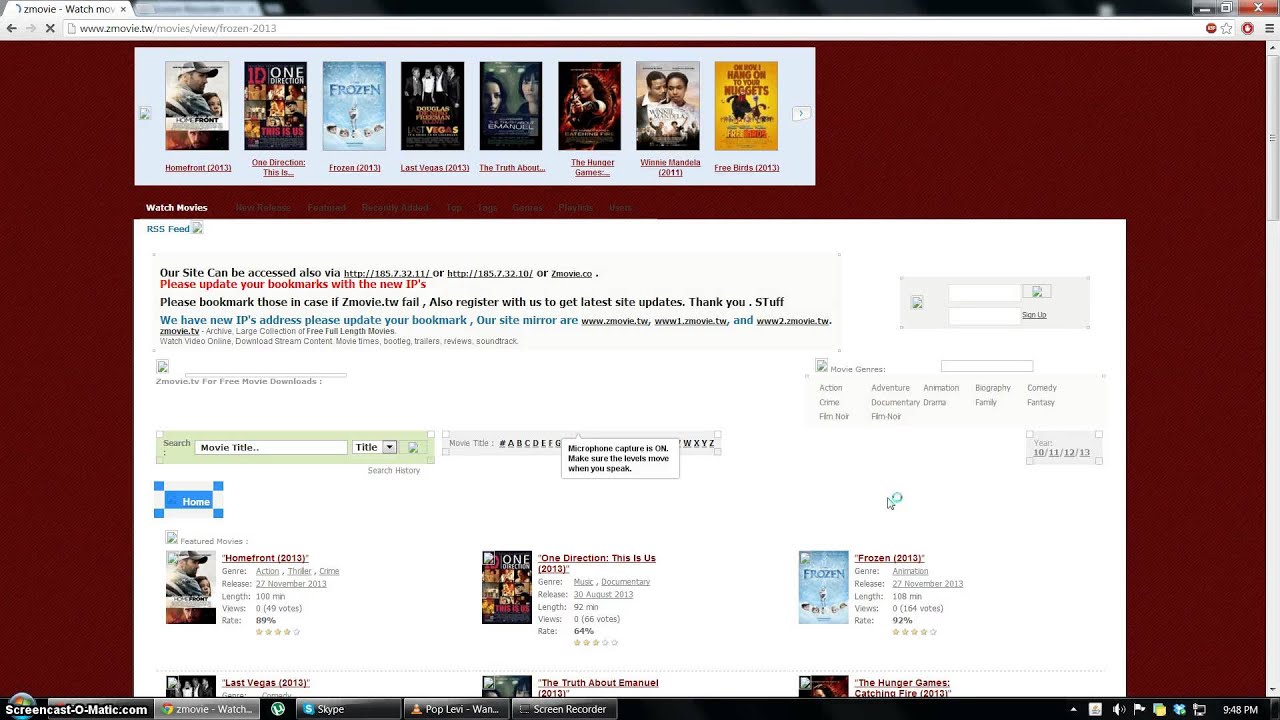This screenshot has width=1280, height=720.
Task: Click the star rating under Frozen
Action: (914, 632)
